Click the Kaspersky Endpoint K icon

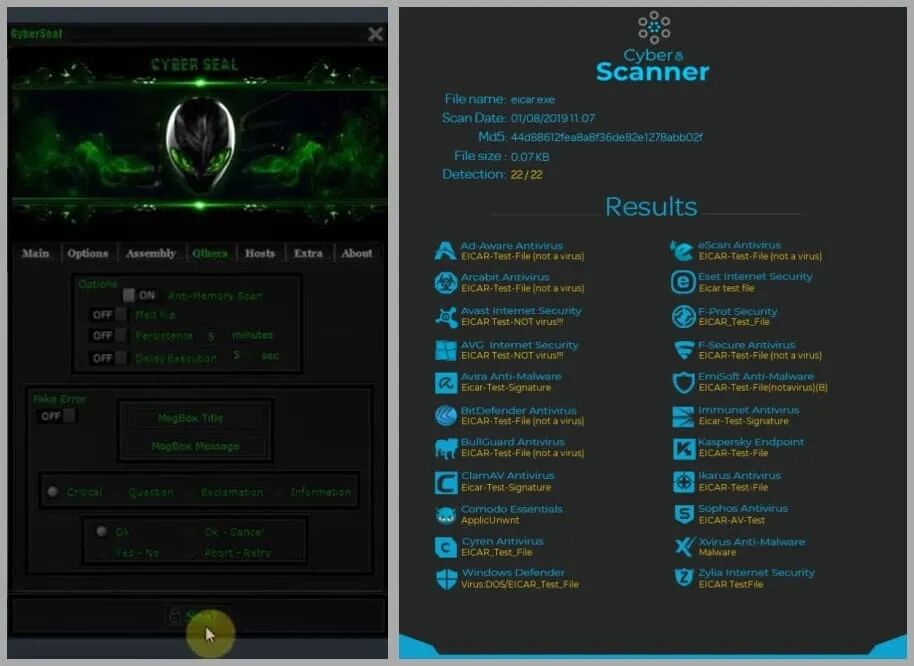click(x=684, y=448)
